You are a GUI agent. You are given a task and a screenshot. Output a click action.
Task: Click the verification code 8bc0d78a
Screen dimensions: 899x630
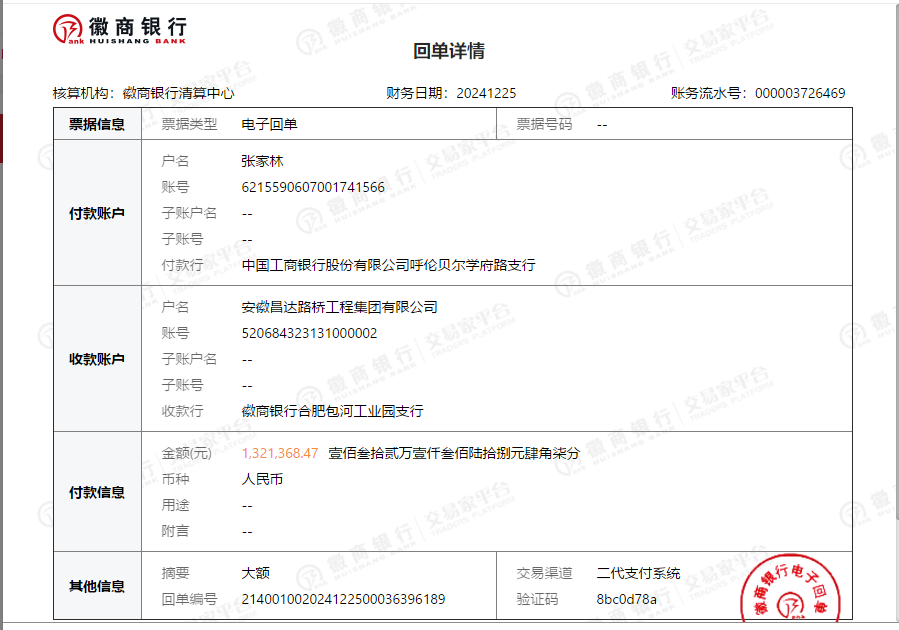[x=626, y=599]
